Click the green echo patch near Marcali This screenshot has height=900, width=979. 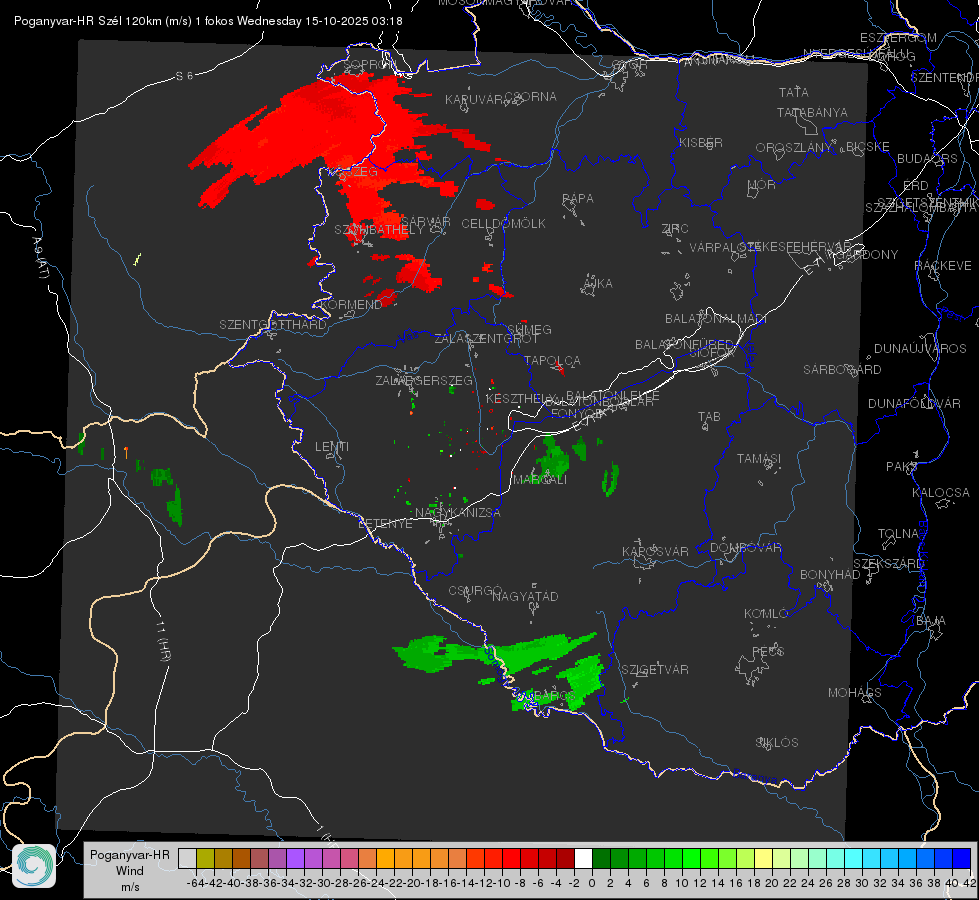coord(552,459)
